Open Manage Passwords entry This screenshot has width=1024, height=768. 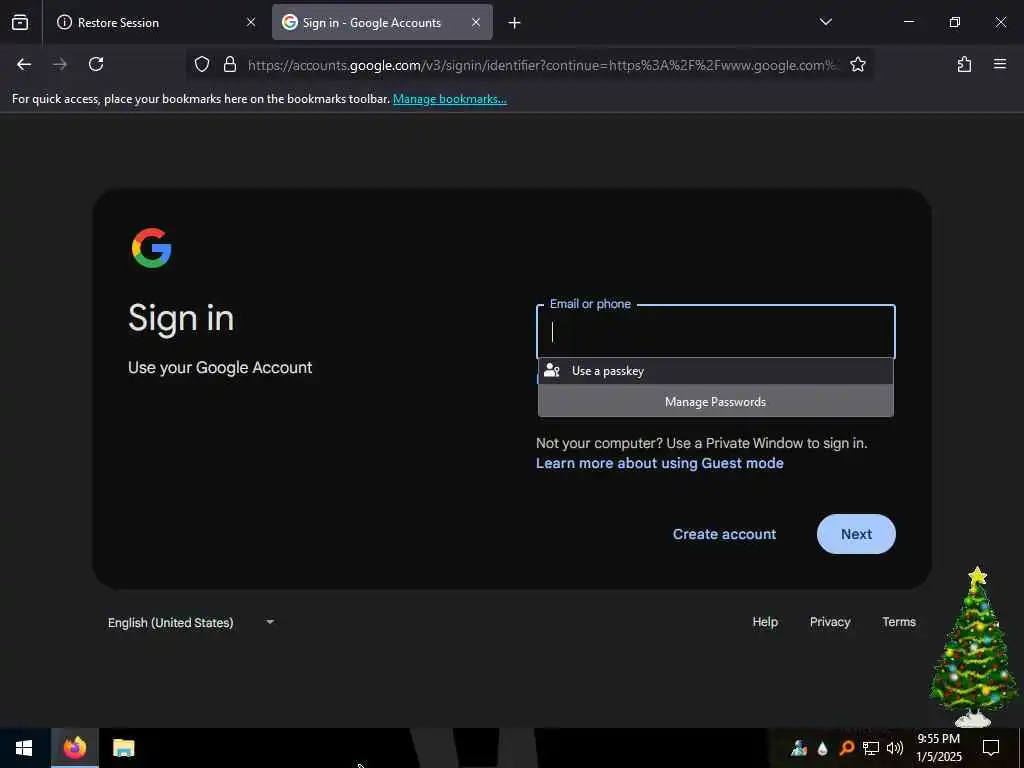point(715,402)
